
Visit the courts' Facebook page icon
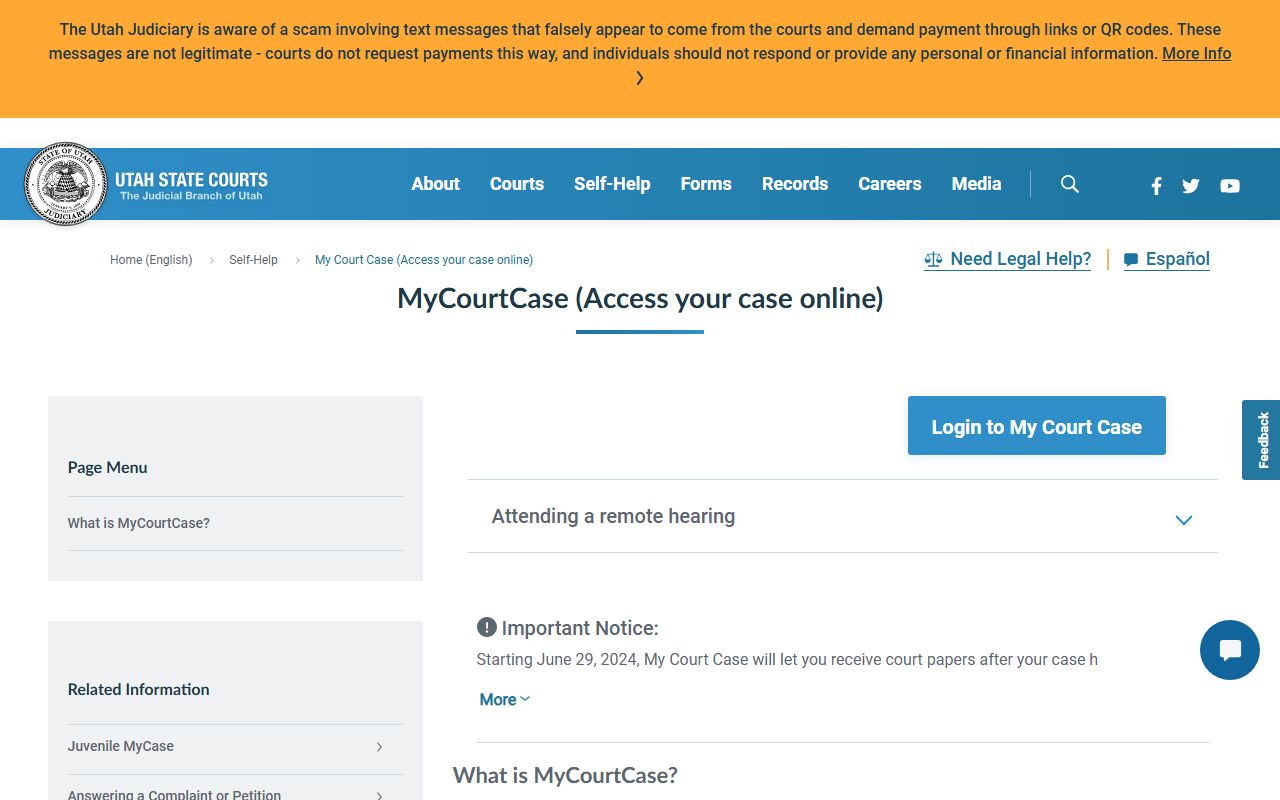(x=1156, y=185)
